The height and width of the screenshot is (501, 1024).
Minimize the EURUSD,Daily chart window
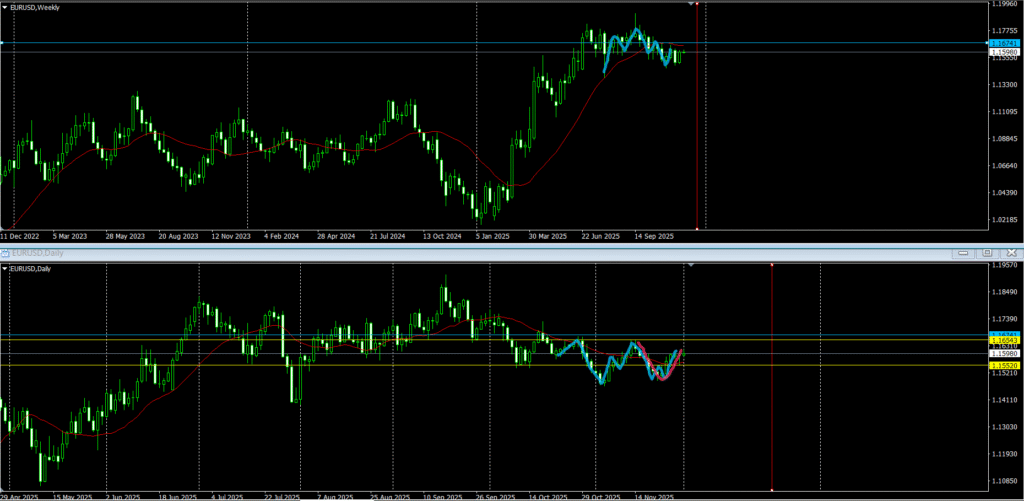pyautogui.click(x=965, y=253)
